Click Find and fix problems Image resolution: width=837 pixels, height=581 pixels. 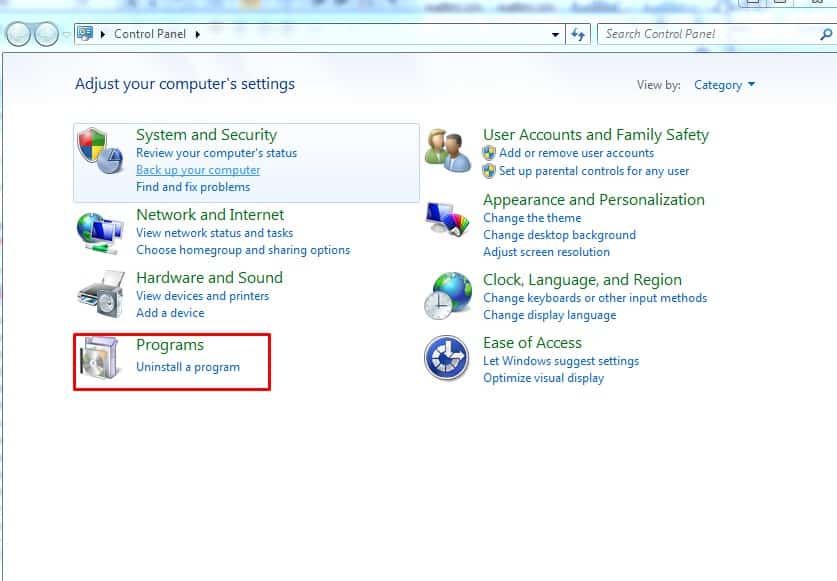193,187
